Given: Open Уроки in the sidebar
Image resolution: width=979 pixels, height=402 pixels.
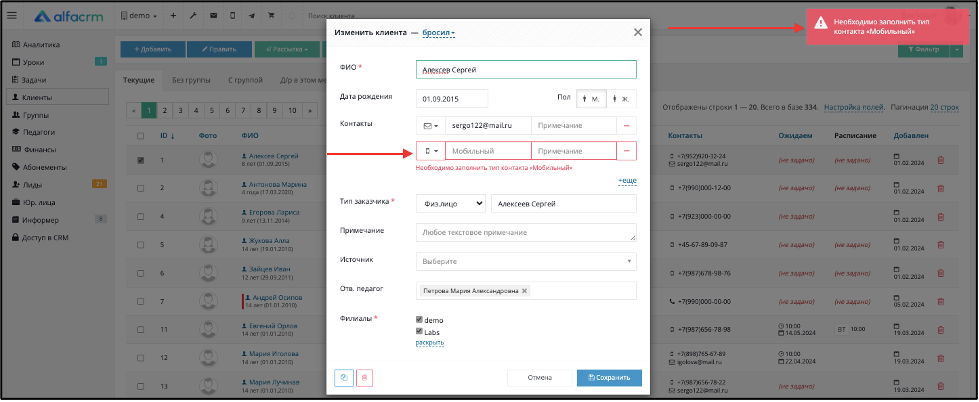Looking at the screenshot, I should (x=33, y=62).
